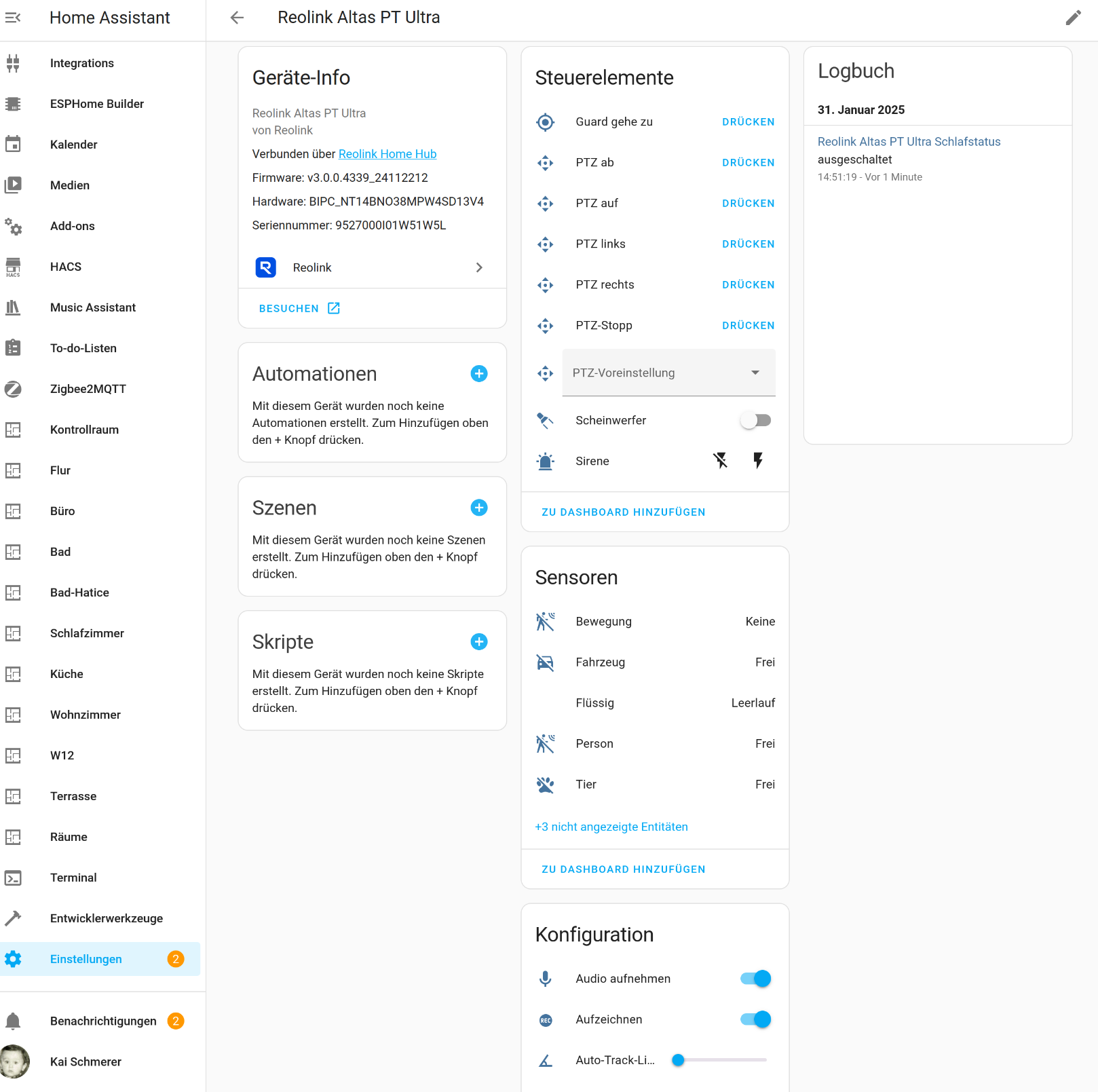Screen dimensions: 1098x1092
Task: Click the Bewegung motion sensor icon
Action: (x=546, y=622)
